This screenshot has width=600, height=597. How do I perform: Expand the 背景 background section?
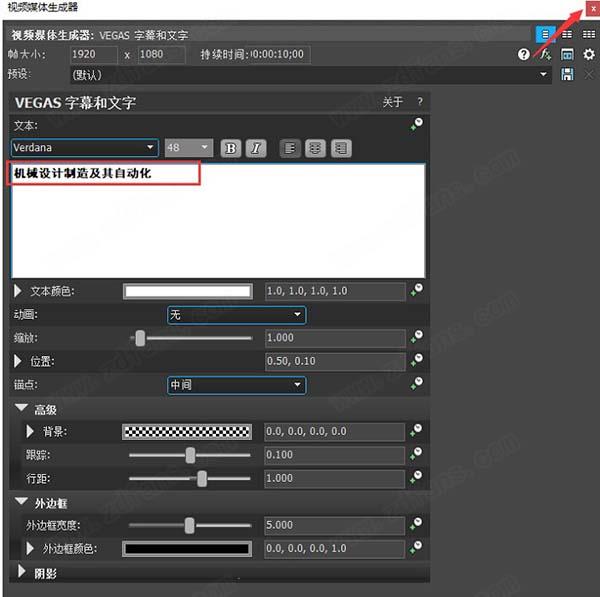(30, 432)
